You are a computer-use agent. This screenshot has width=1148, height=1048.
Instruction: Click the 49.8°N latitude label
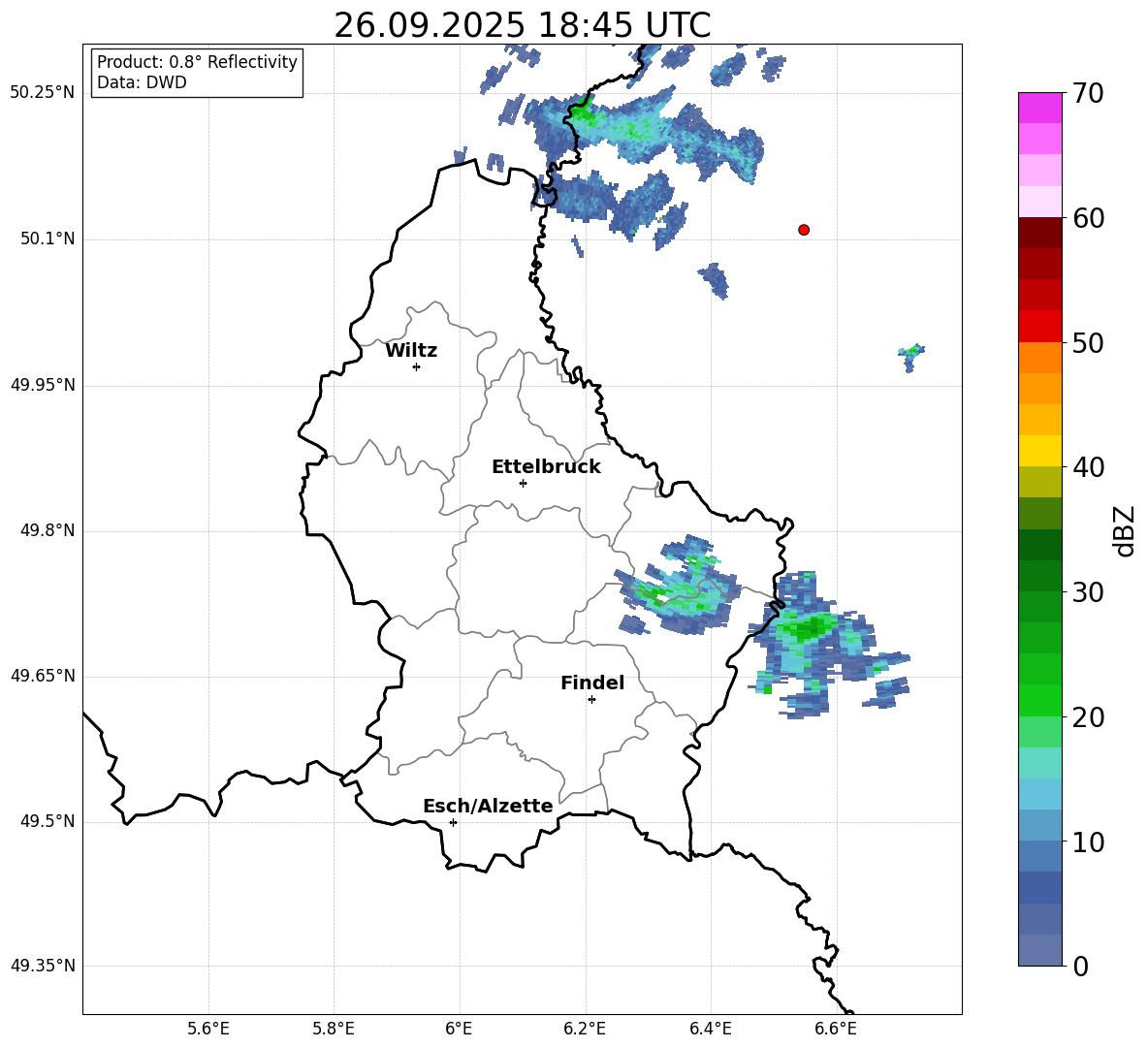point(48,530)
